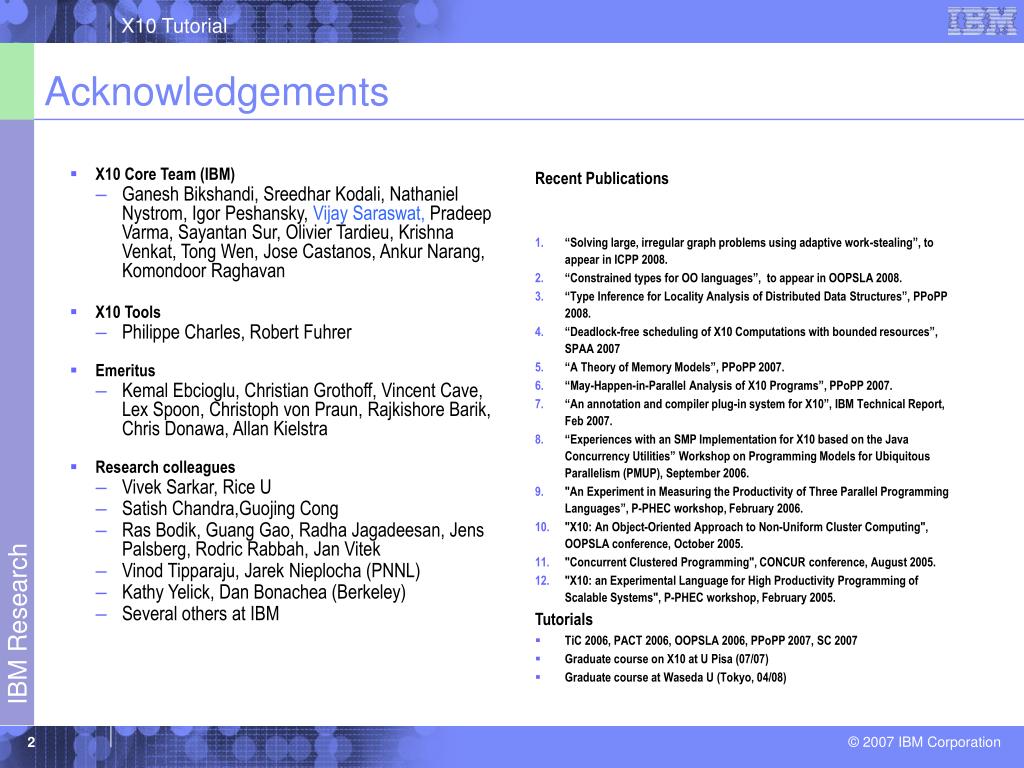Click the slide number 2 in footer

[31, 742]
